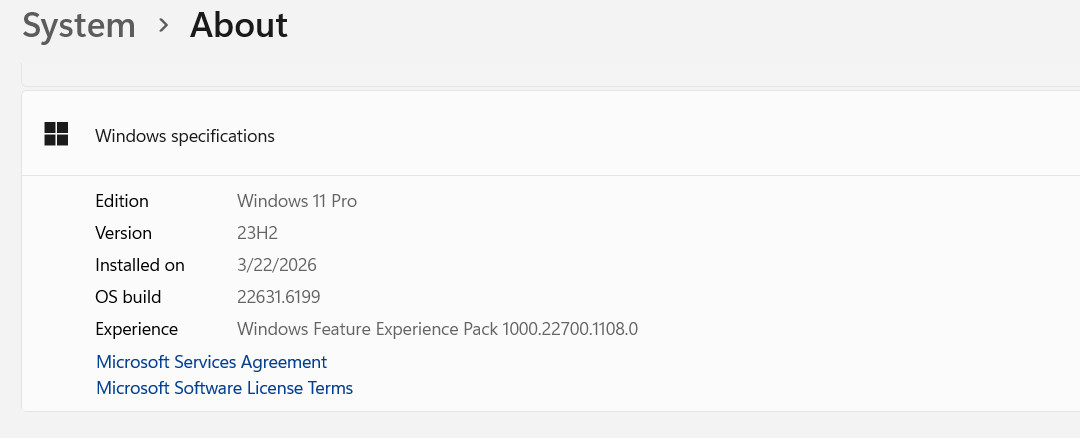
Task: Select the 3/22/2026 install date
Action: 277,265
